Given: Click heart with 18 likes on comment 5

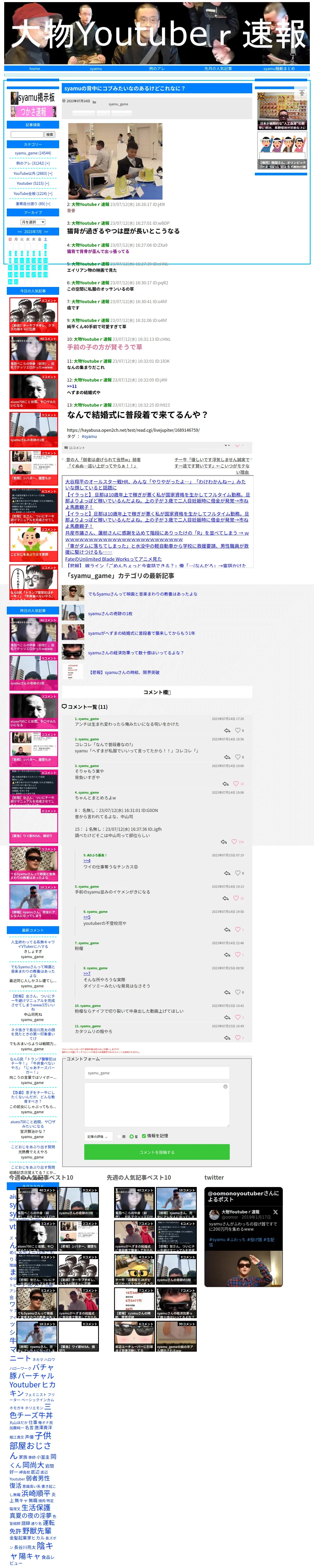Looking at the screenshot, I should [236, 898].
